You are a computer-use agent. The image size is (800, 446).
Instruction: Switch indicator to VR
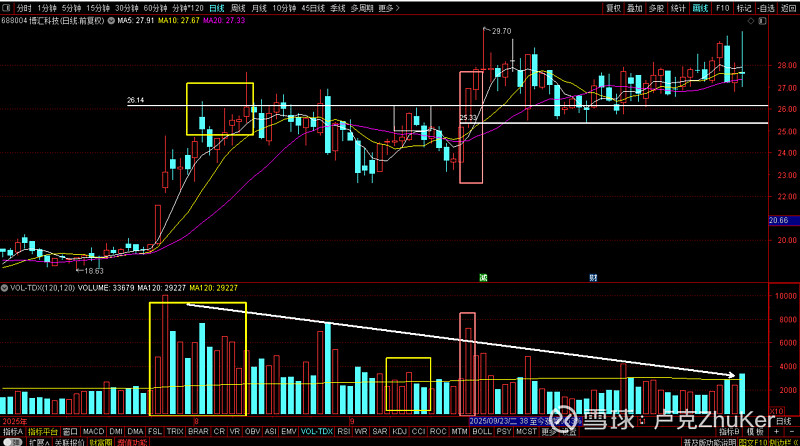click(x=235, y=432)
